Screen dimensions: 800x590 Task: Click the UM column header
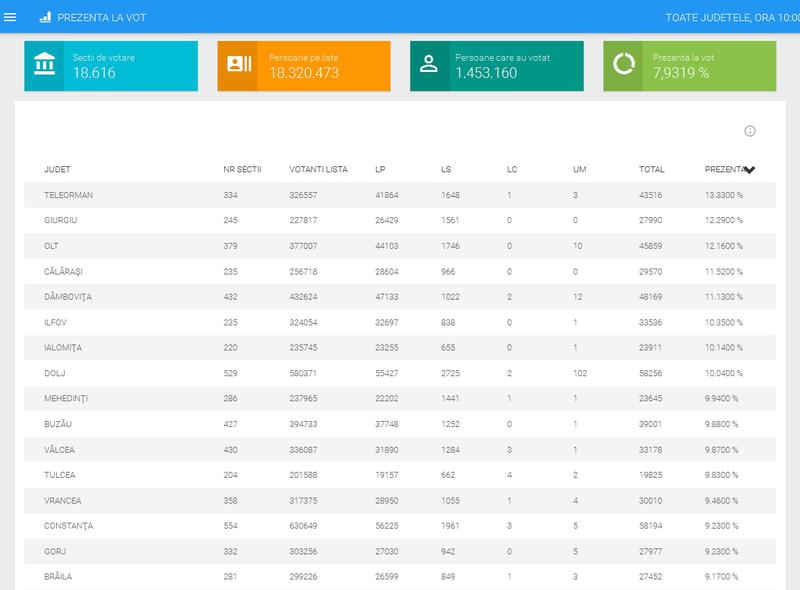click(579, 169)
